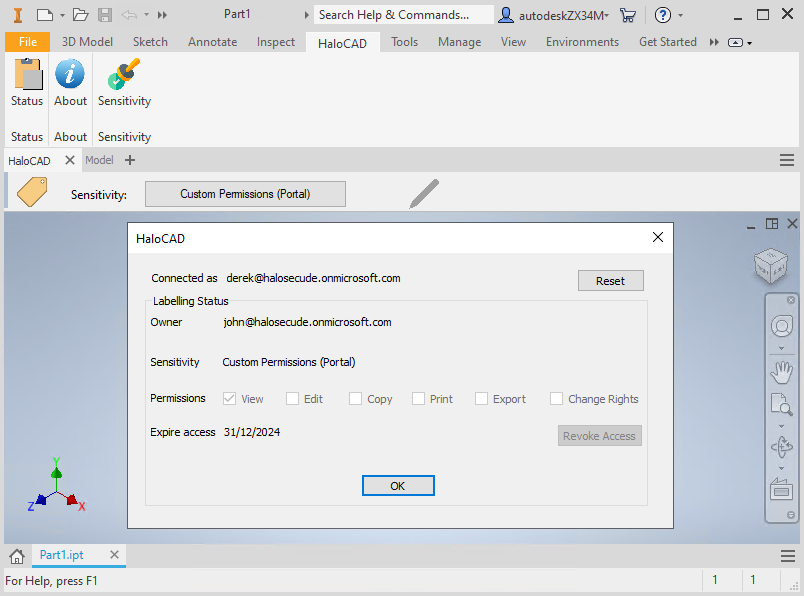Screen dimensions: 804x596
Task: Enable the Edit permission checkbox
Action: (293, 399)
